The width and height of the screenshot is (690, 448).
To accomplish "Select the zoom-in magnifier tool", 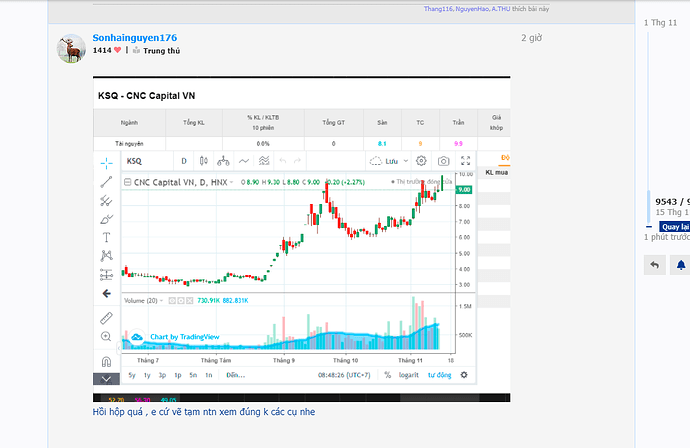I will coord(106,337).
